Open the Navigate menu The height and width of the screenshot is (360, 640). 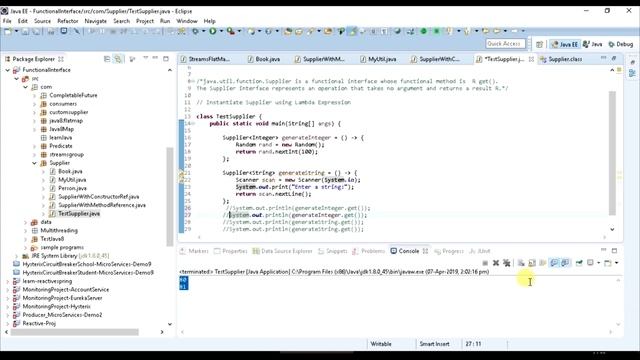(x=96, y=21)
